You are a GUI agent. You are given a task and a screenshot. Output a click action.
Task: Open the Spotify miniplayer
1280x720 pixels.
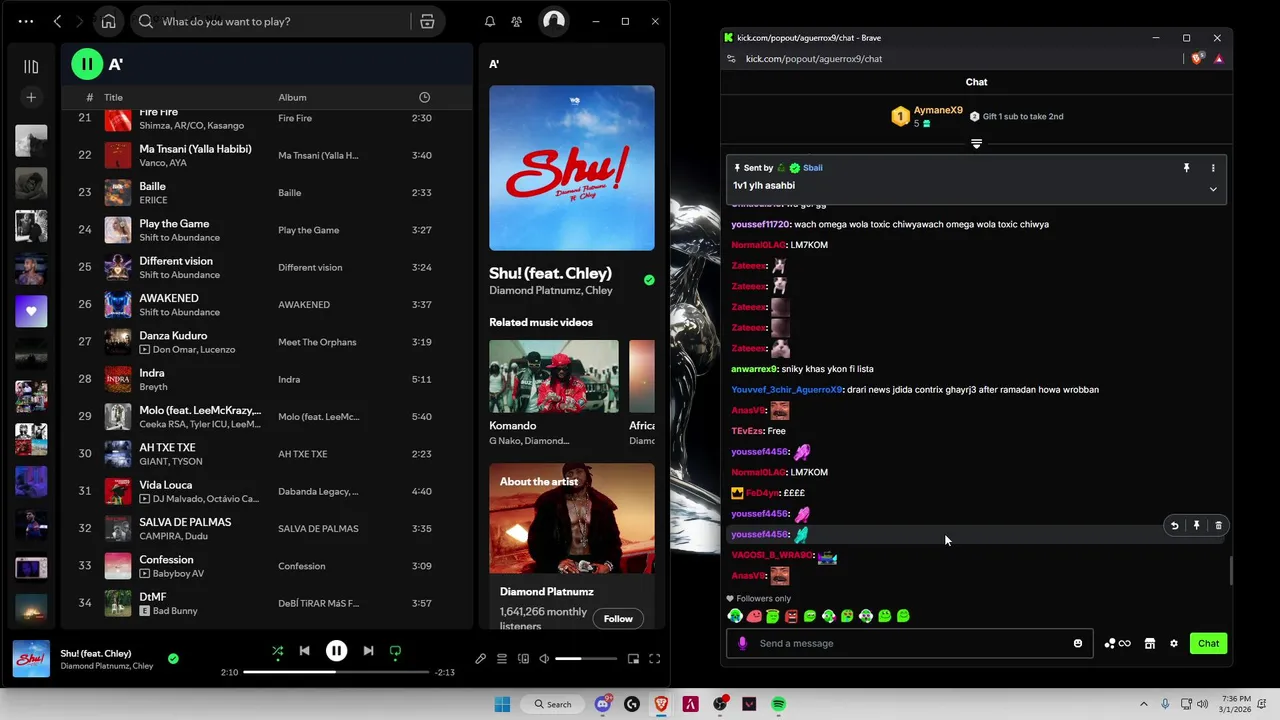click(x=633, y=659)
